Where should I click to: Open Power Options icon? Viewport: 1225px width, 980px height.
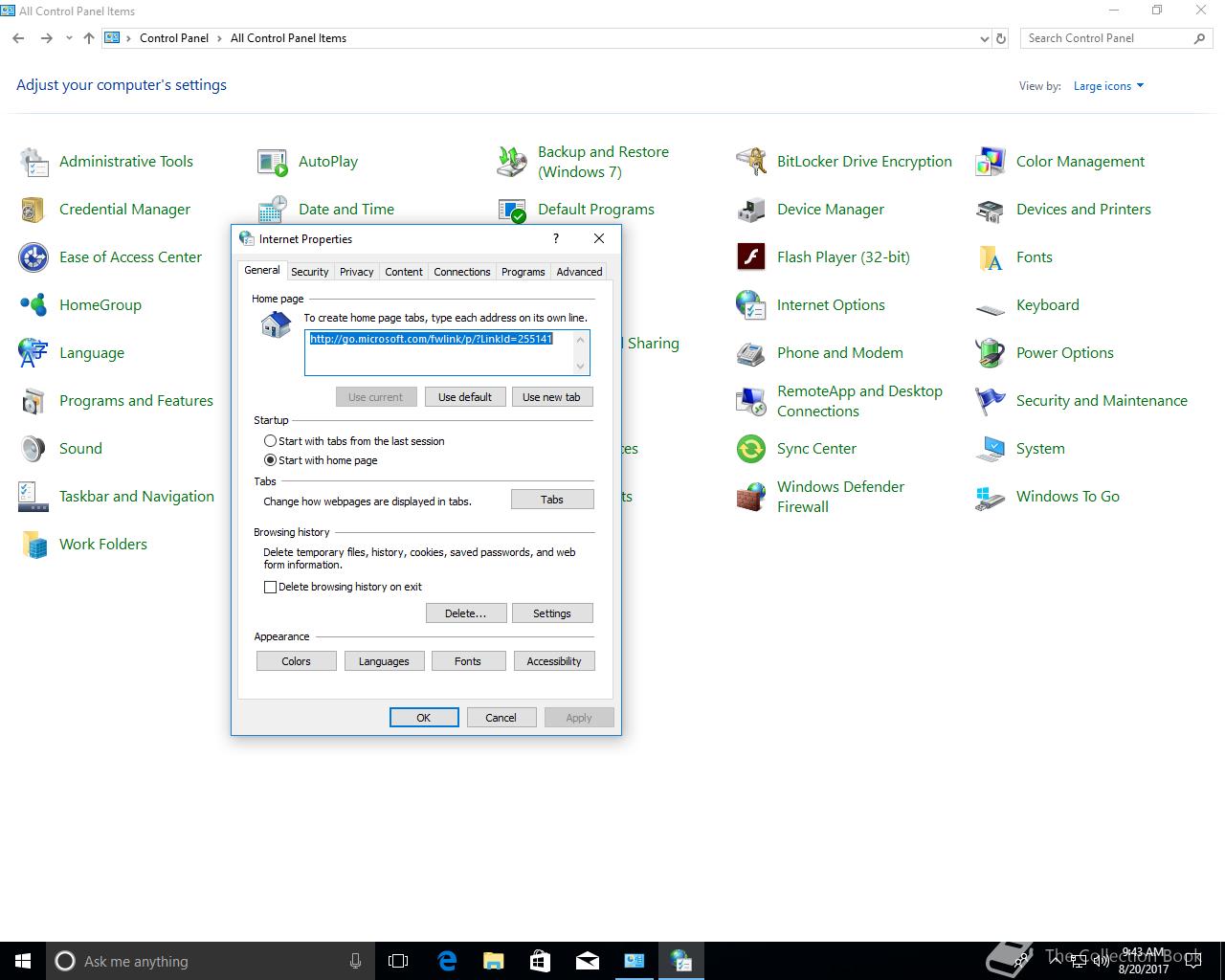[991, 353]
